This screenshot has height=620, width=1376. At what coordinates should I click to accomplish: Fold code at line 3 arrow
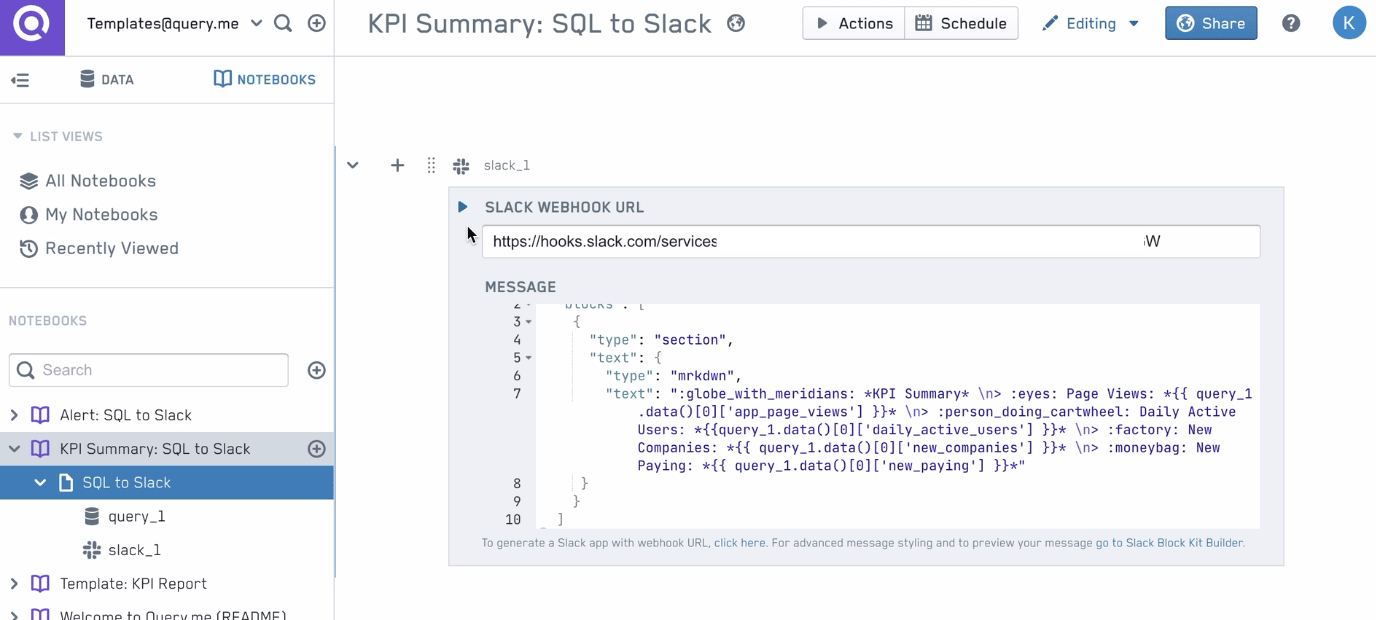[x=529, y=322]
